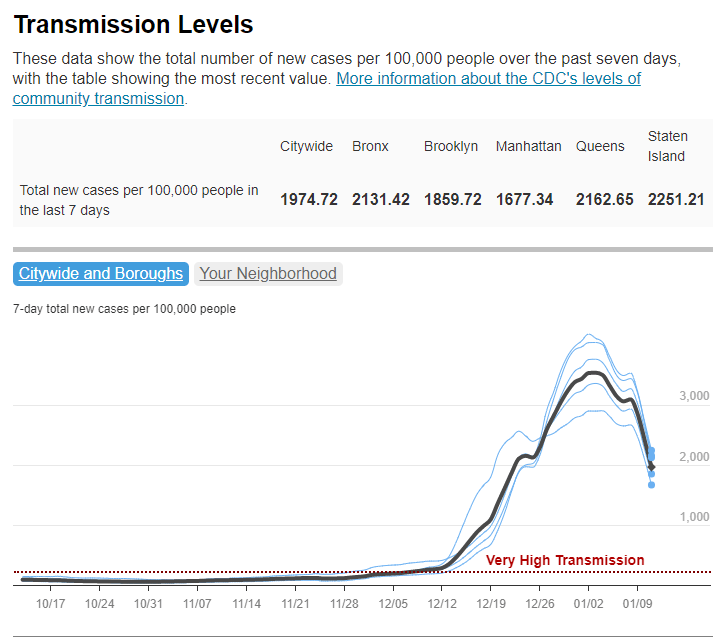Click the 01/02 date on chart axis

(x=588, y=604)
